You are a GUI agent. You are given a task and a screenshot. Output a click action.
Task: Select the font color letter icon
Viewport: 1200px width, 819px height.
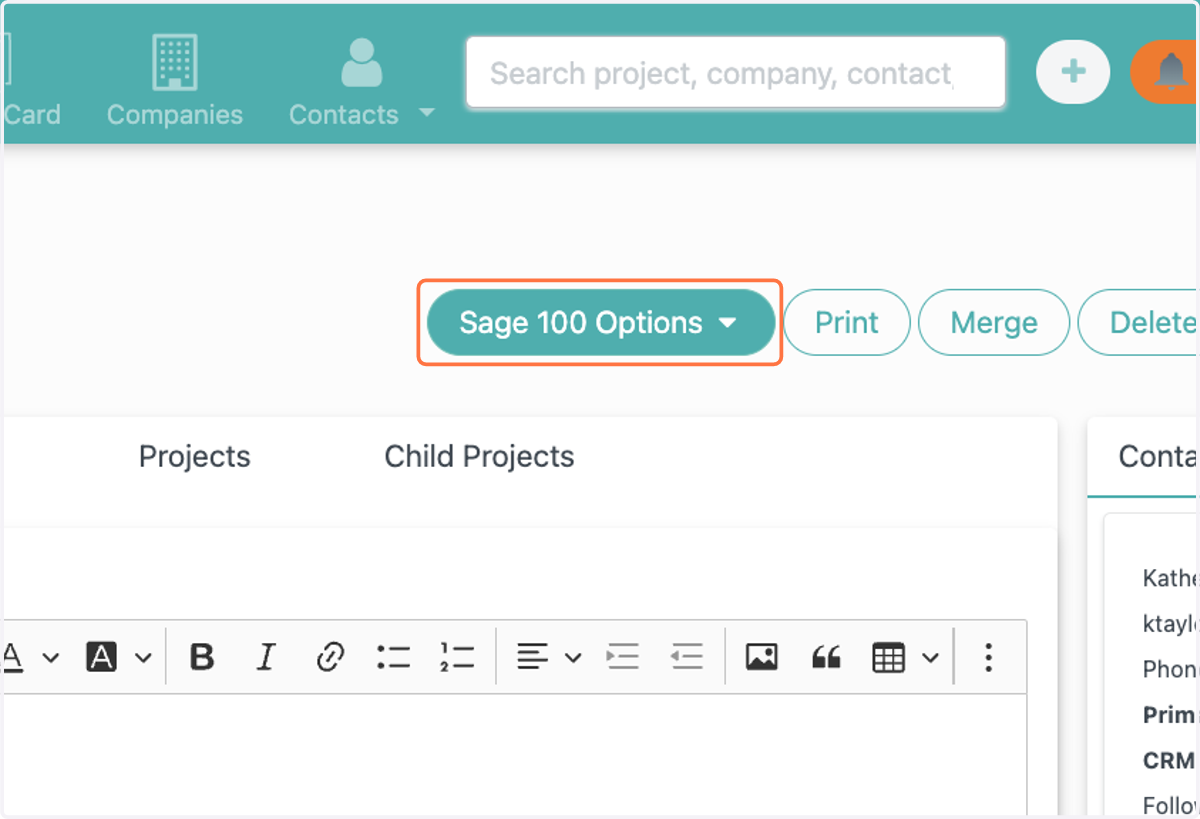point(13,657)
